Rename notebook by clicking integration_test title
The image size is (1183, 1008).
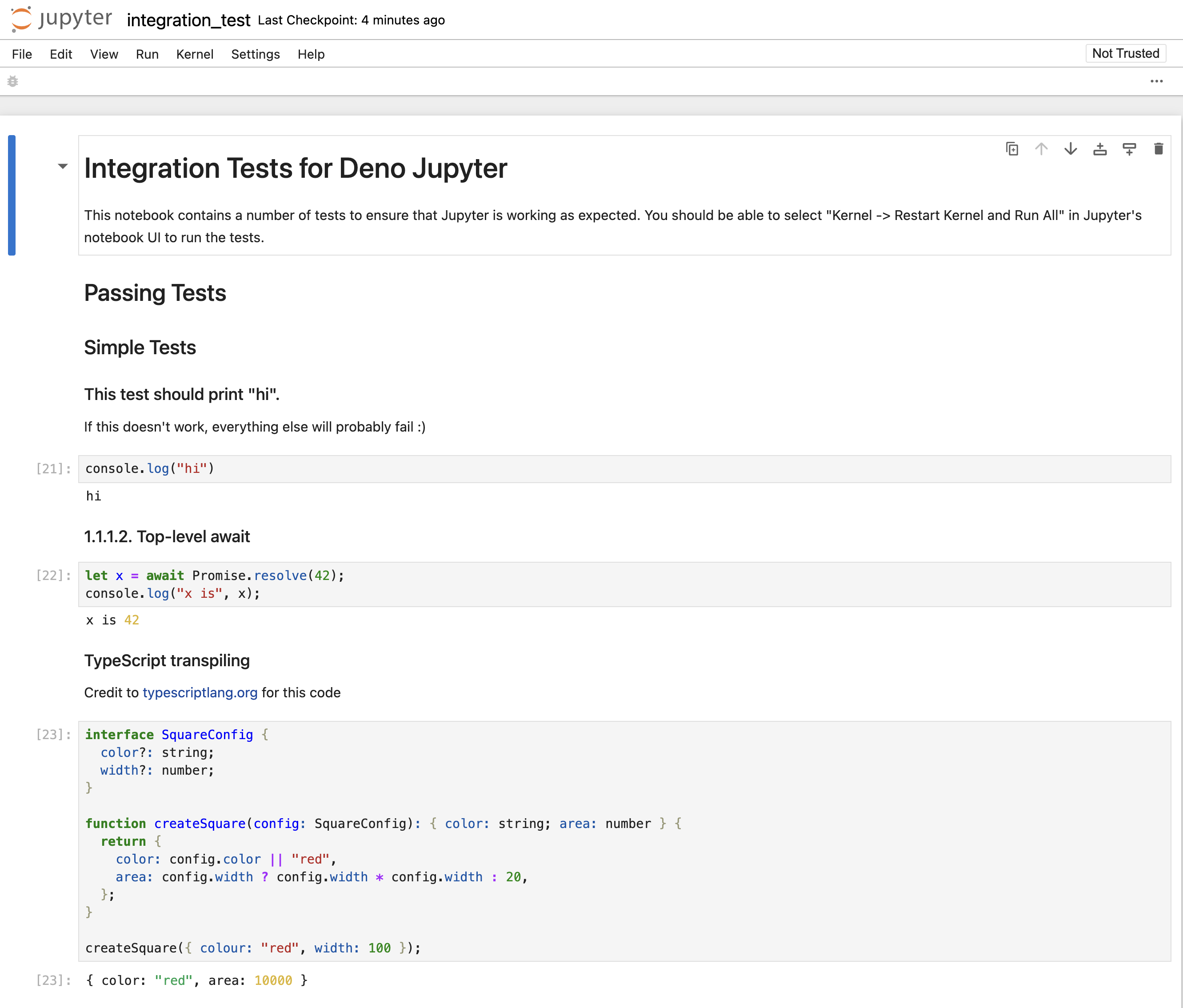(188, 20)
